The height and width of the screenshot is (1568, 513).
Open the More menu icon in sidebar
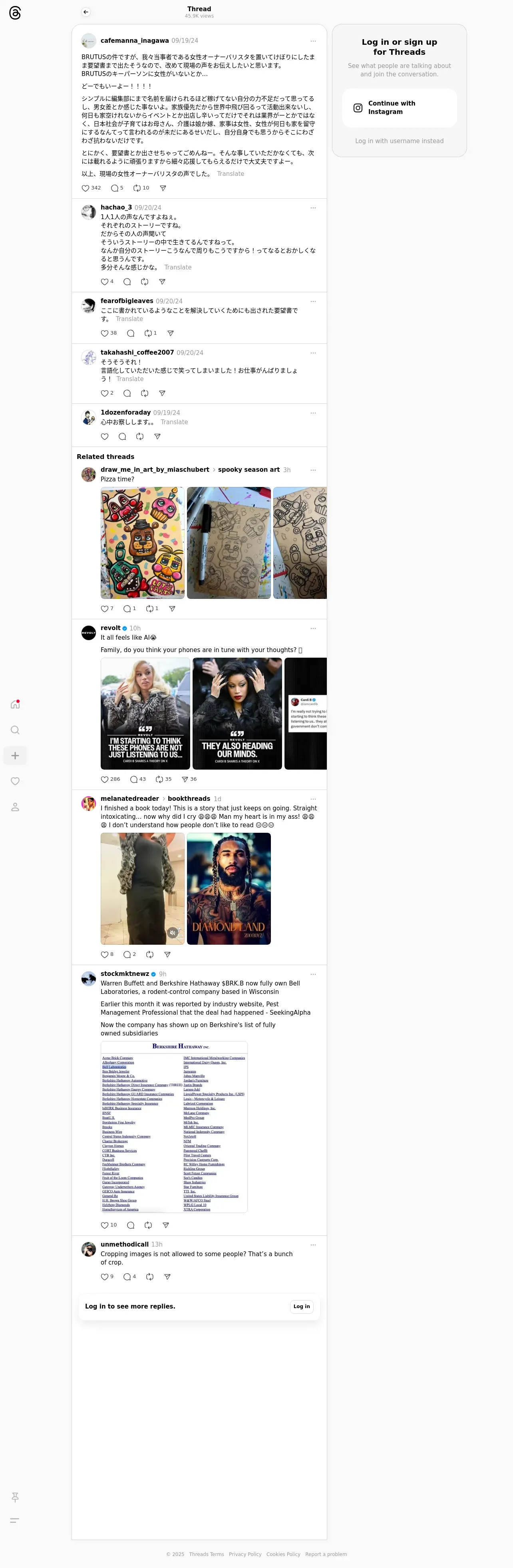pos(15,1520)
